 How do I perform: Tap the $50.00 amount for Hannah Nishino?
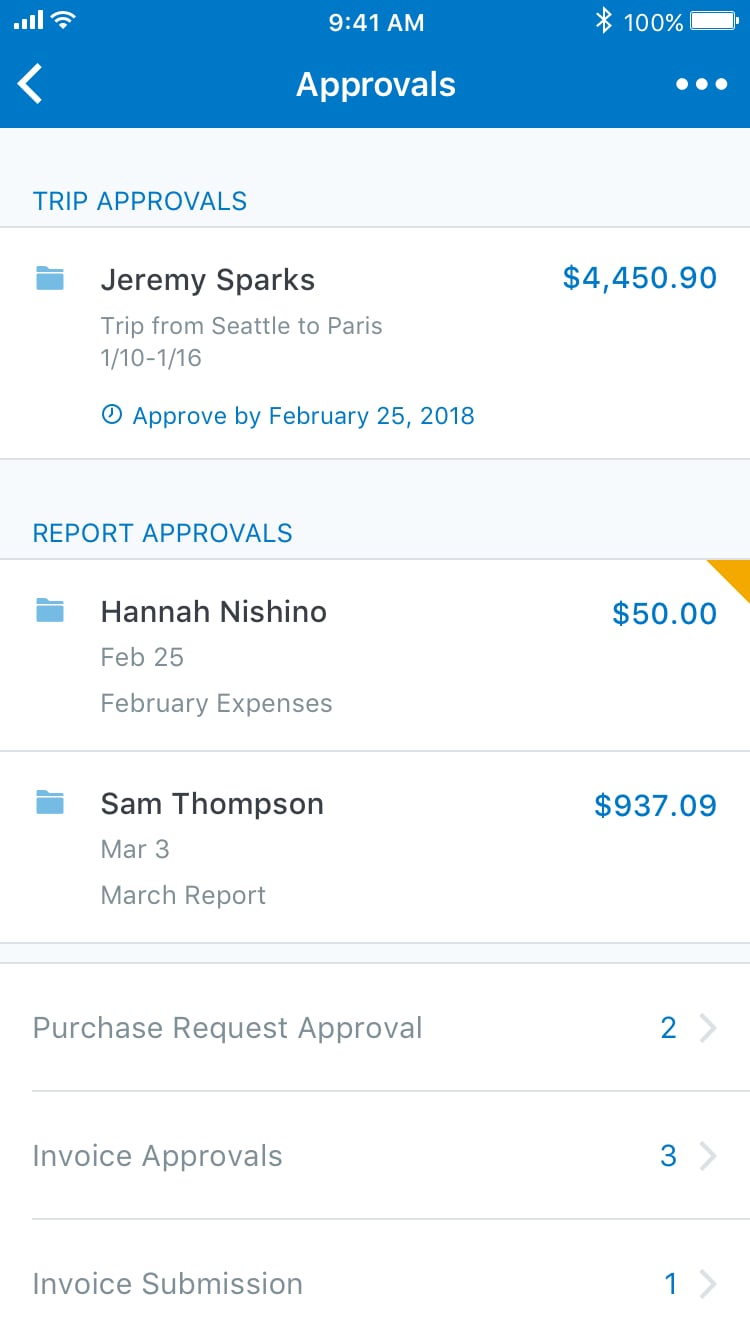(664, 613)
